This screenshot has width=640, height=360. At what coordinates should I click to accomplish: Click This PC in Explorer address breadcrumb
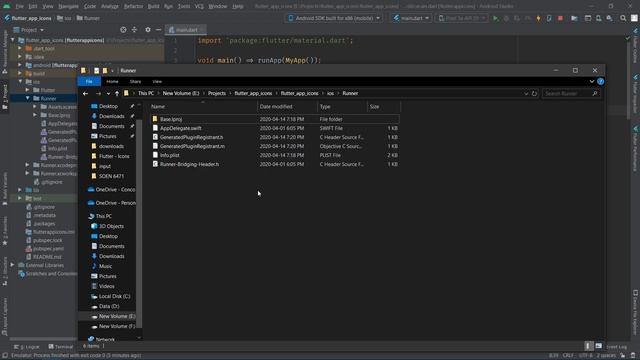pos(146,93)
